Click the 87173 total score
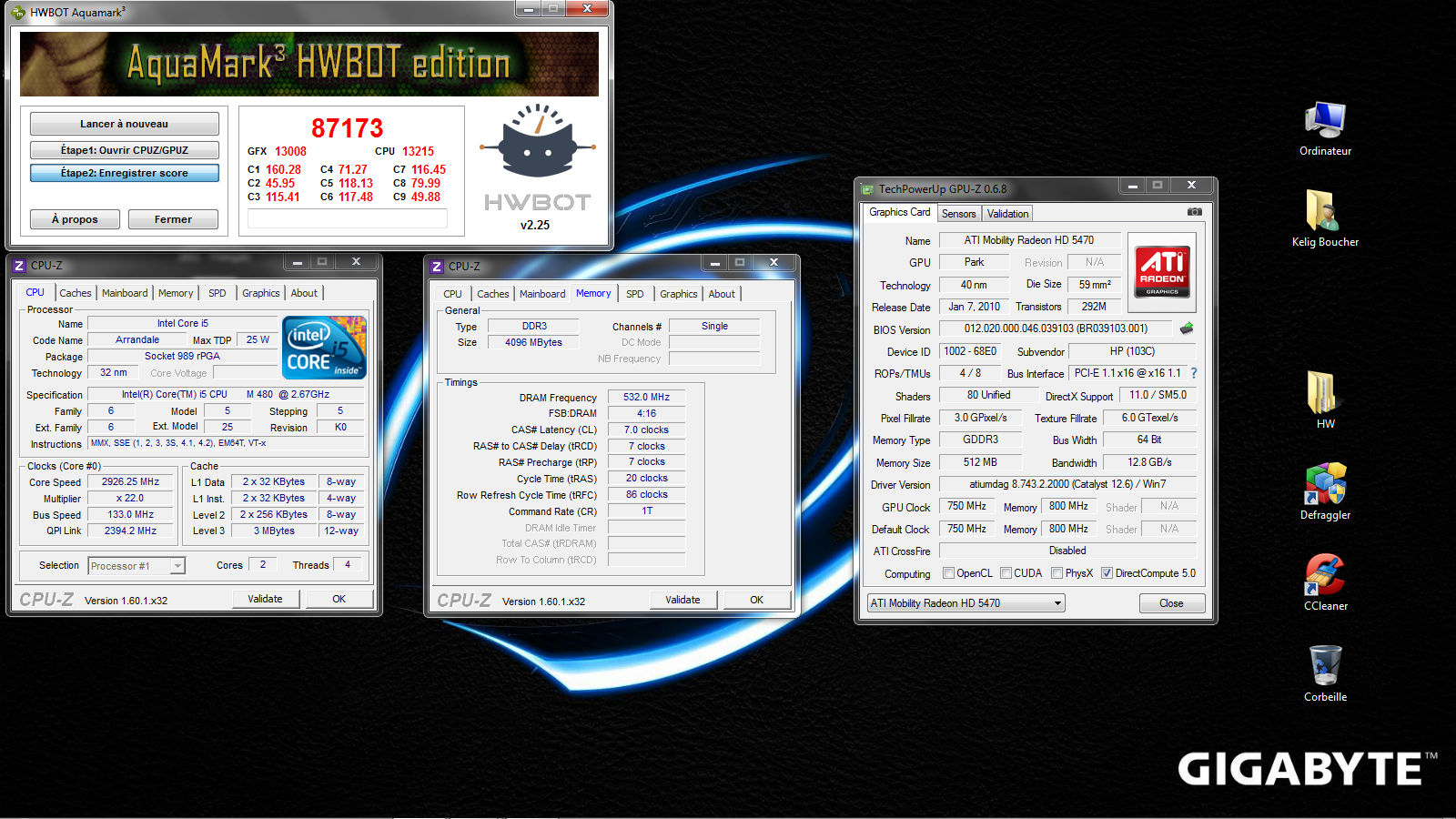 [348, 127]
